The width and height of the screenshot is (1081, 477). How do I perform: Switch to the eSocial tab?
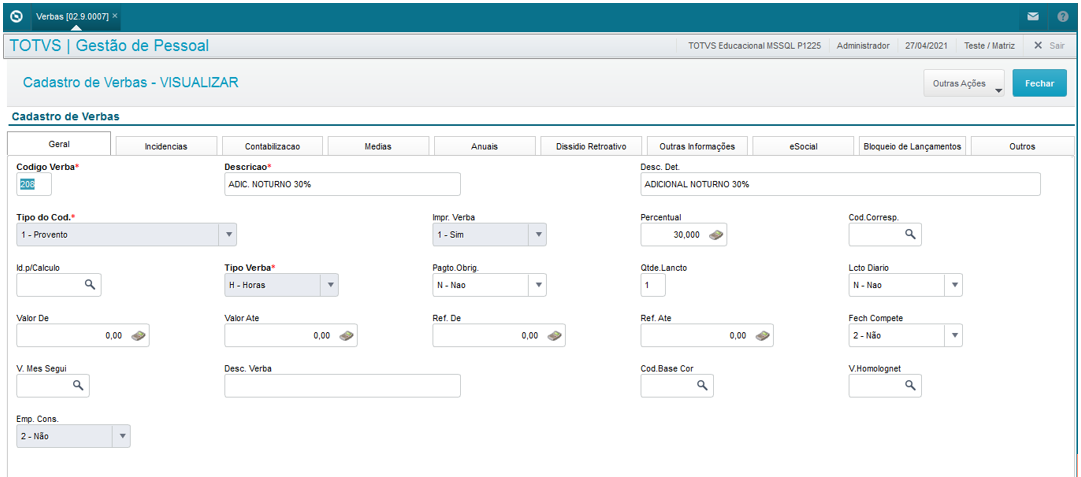coord(803,146)
